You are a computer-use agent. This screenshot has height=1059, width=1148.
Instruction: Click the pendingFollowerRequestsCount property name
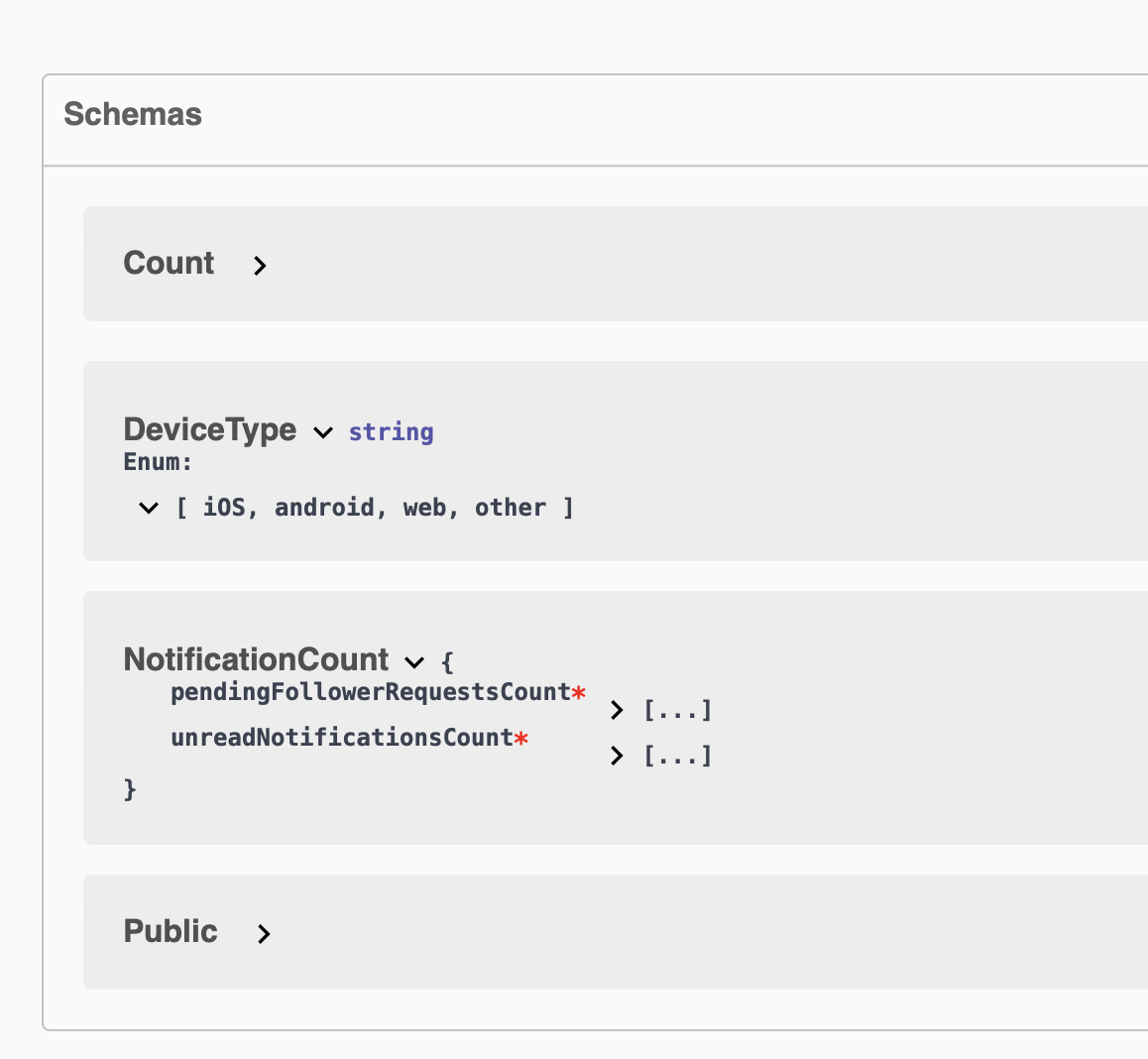pyautogui.click(x=371, y=692)
